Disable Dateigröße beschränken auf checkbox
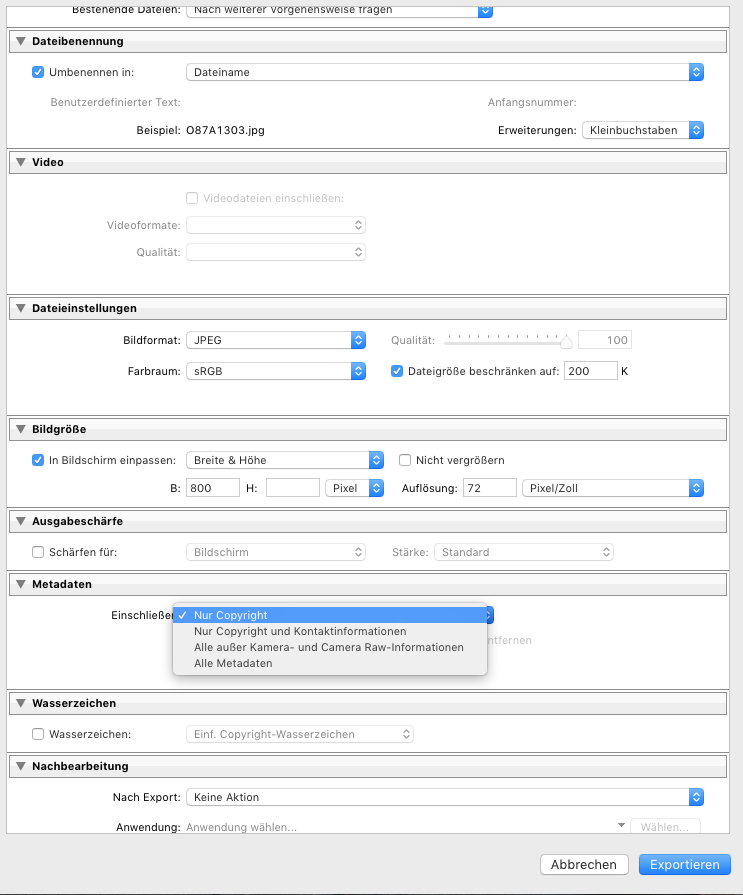743x895 pixels. [x=397, y=371]
